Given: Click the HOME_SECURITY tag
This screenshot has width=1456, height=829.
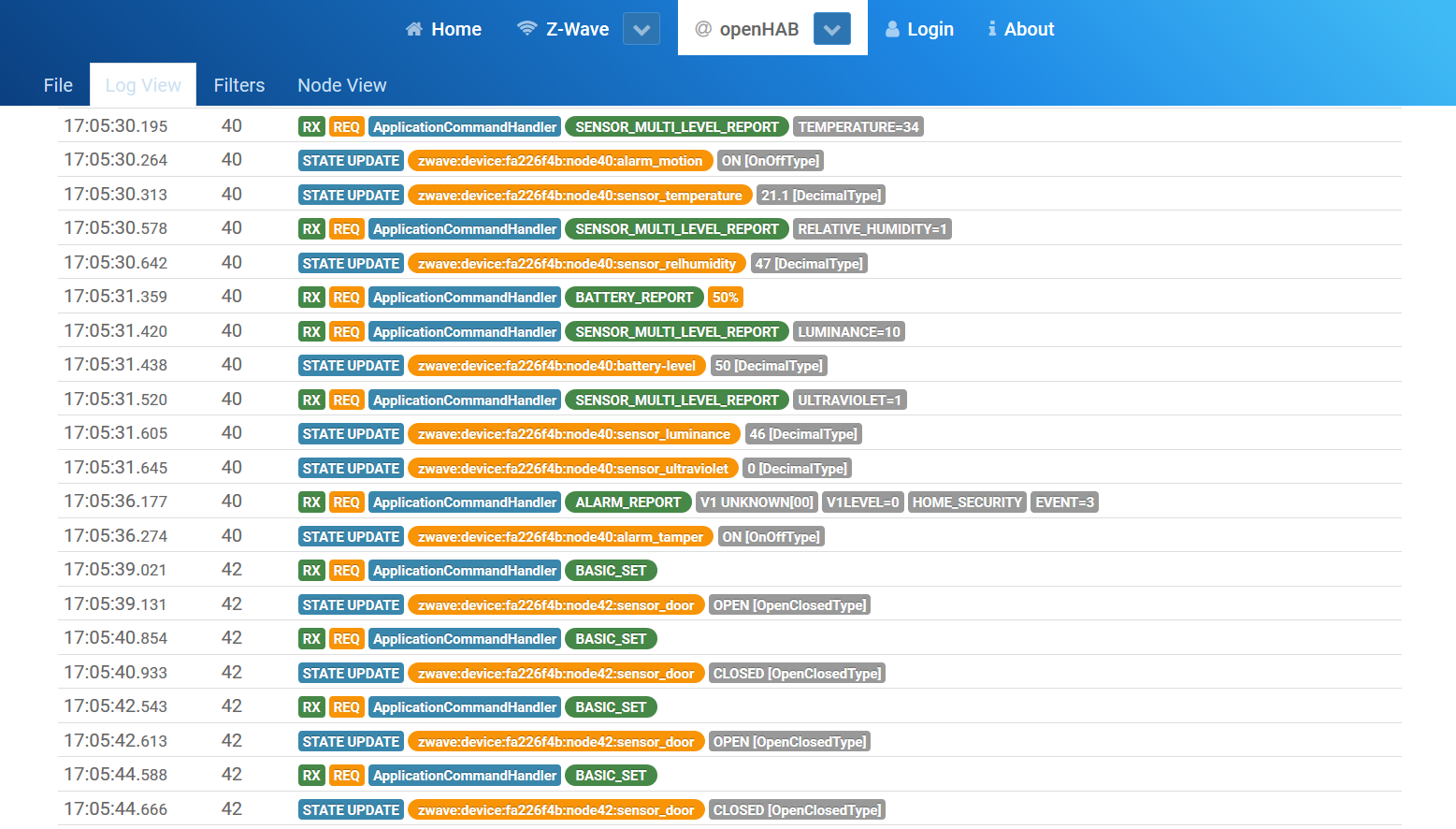Looking at the screenshot, I should (967, 502).
